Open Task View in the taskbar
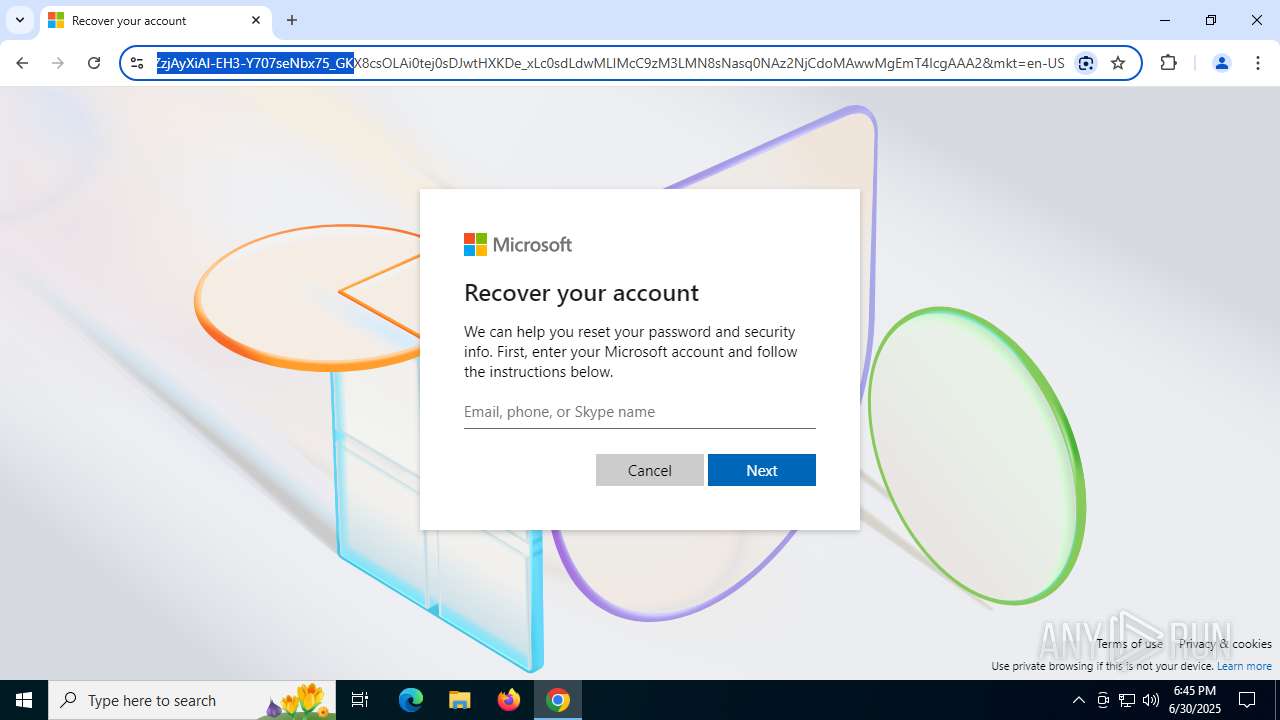This screenshot has height=720, width=1280. coord(360,700)
